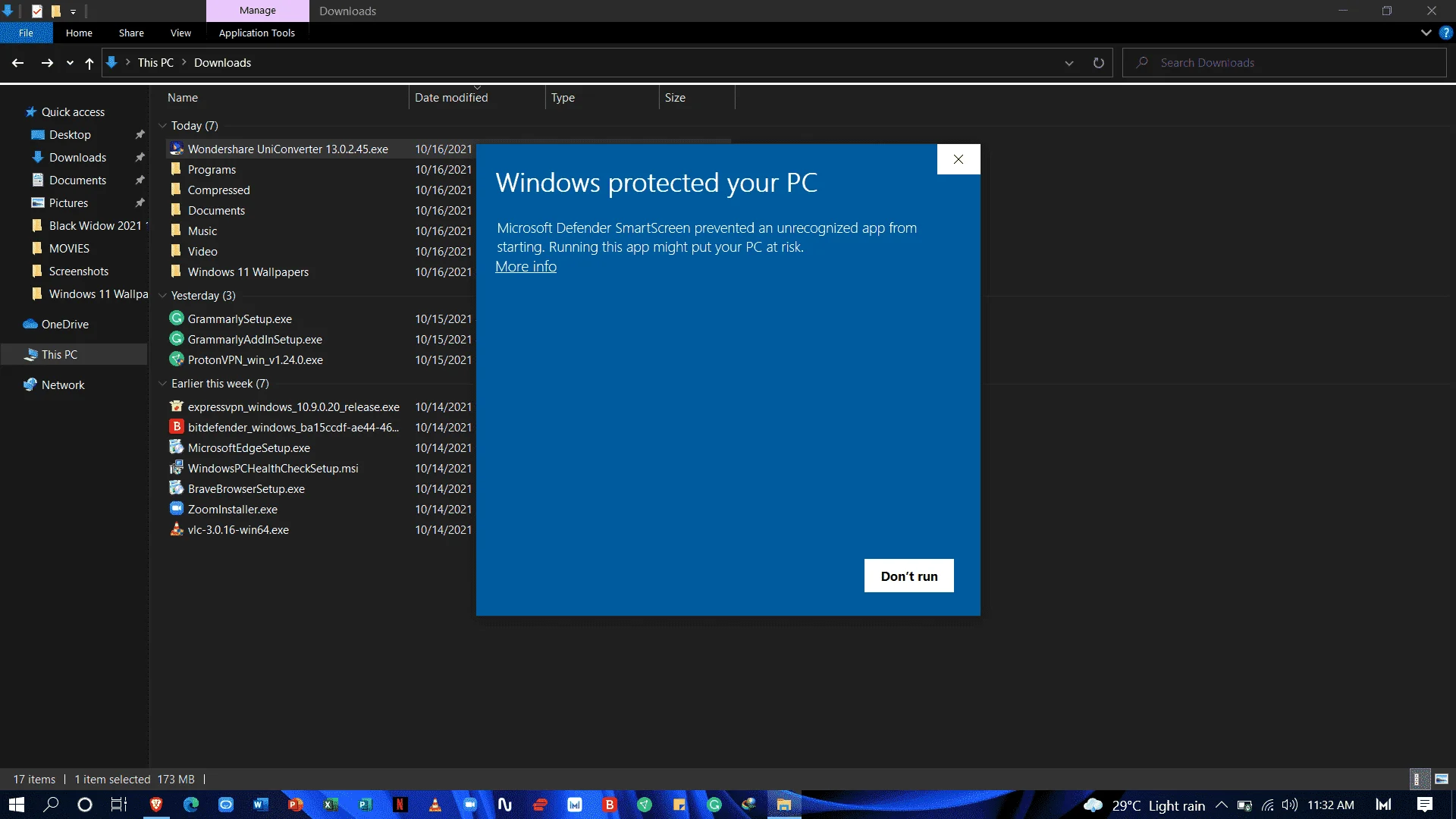Launch Microsoft Edge from taskbar

pos(191,805)
